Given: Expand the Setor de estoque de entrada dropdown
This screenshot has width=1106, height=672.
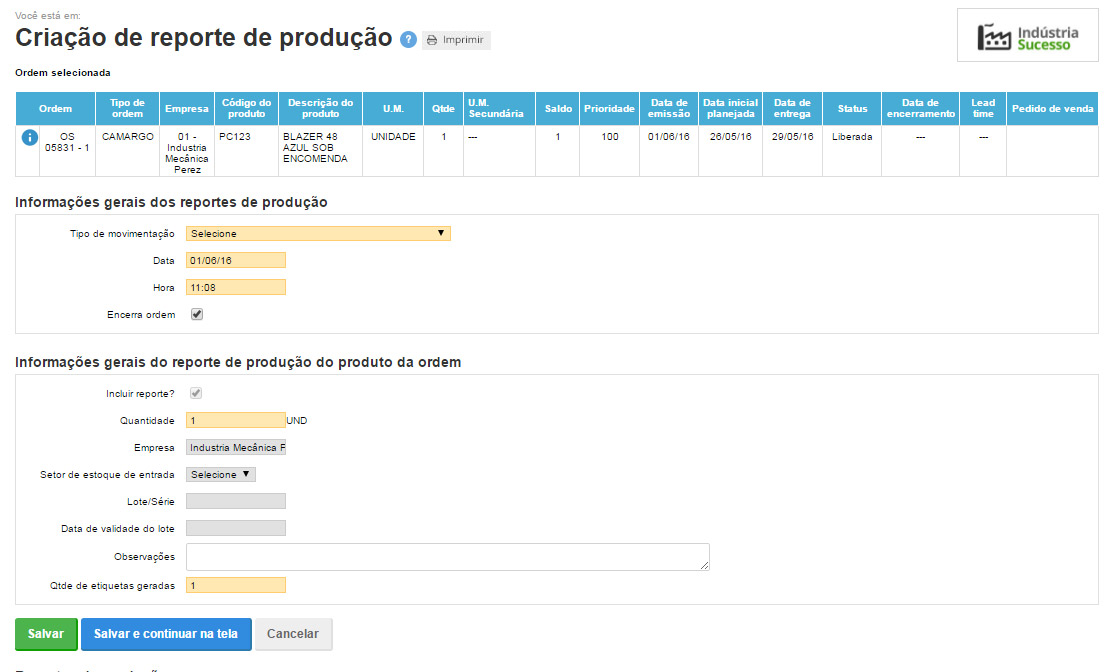Looking at the screenshot, I should tap(221, 475).
